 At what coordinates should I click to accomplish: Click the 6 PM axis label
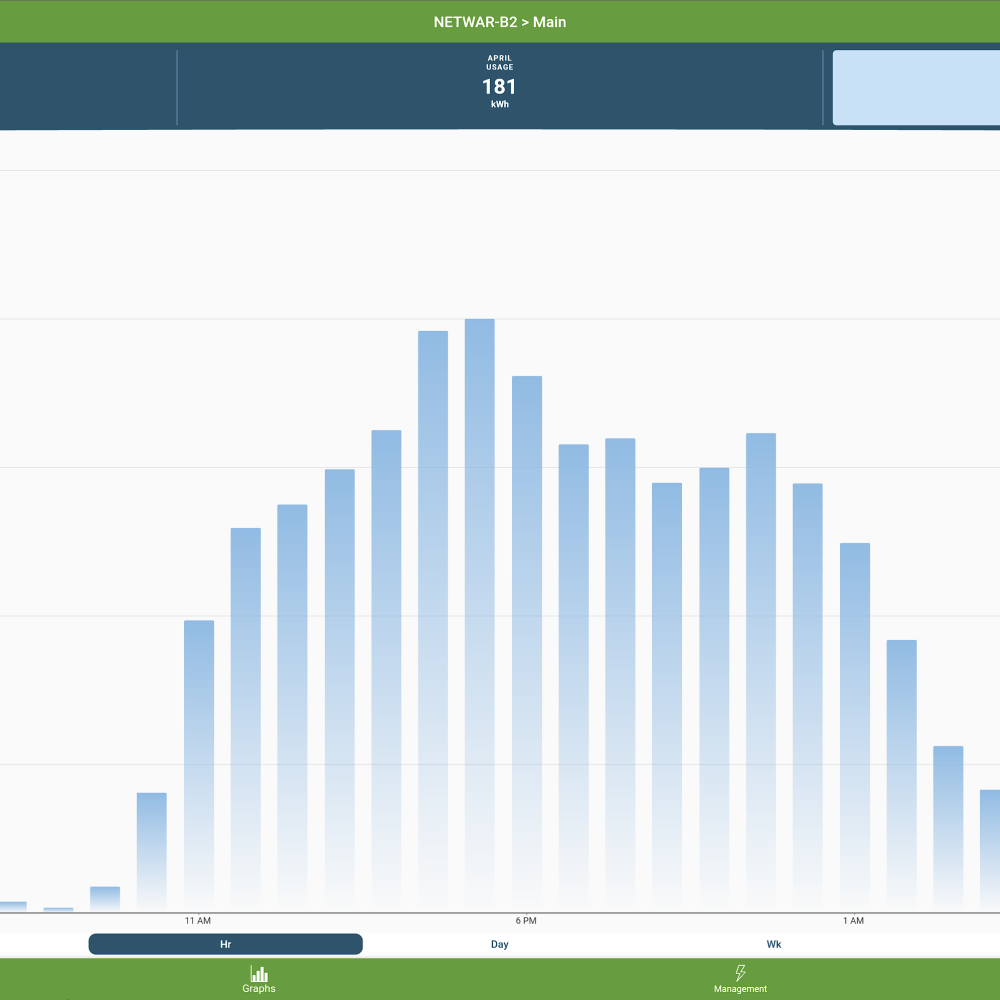coord(526,920)
